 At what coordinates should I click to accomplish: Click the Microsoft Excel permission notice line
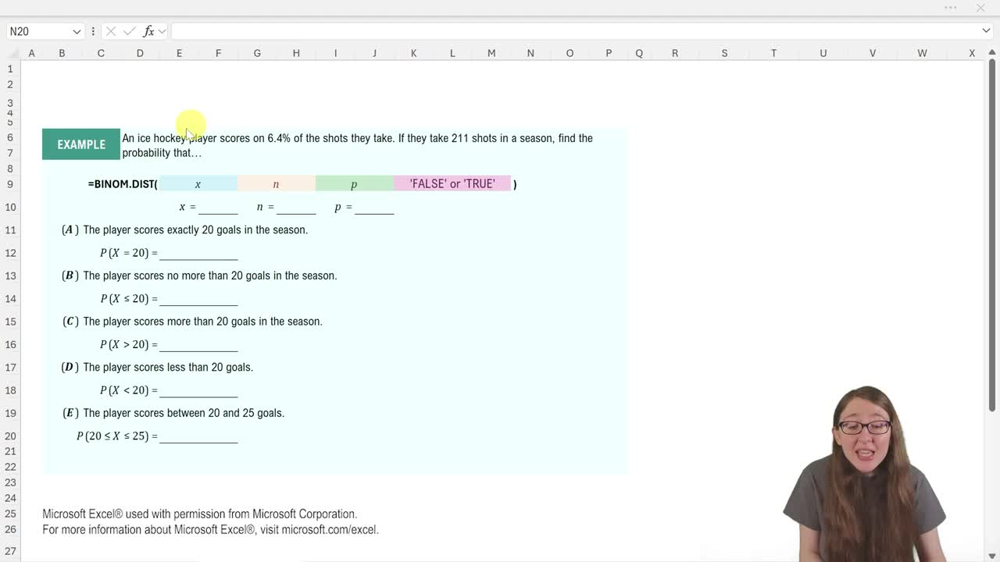tap(200, 514)
